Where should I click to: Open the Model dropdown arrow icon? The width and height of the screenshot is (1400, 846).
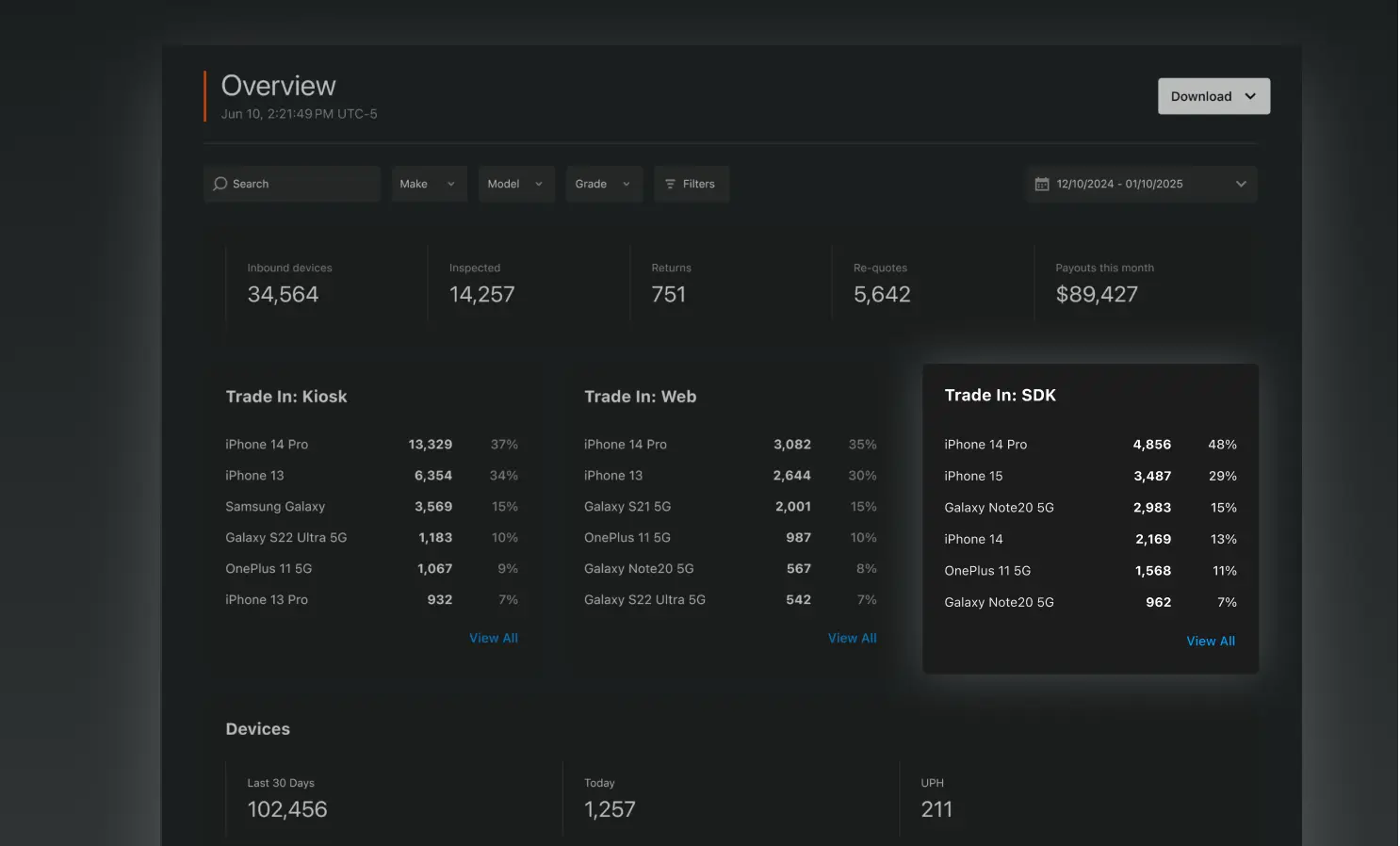click(x=538, y=183)
